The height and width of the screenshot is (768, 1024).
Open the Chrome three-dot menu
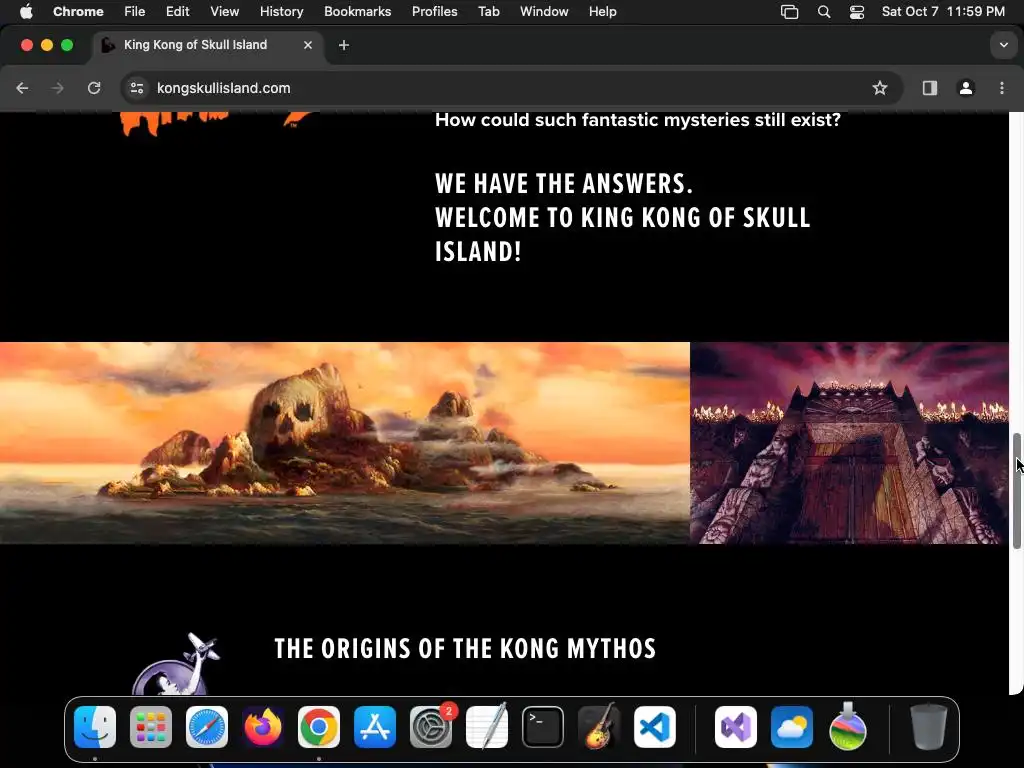pos(1002,88)
